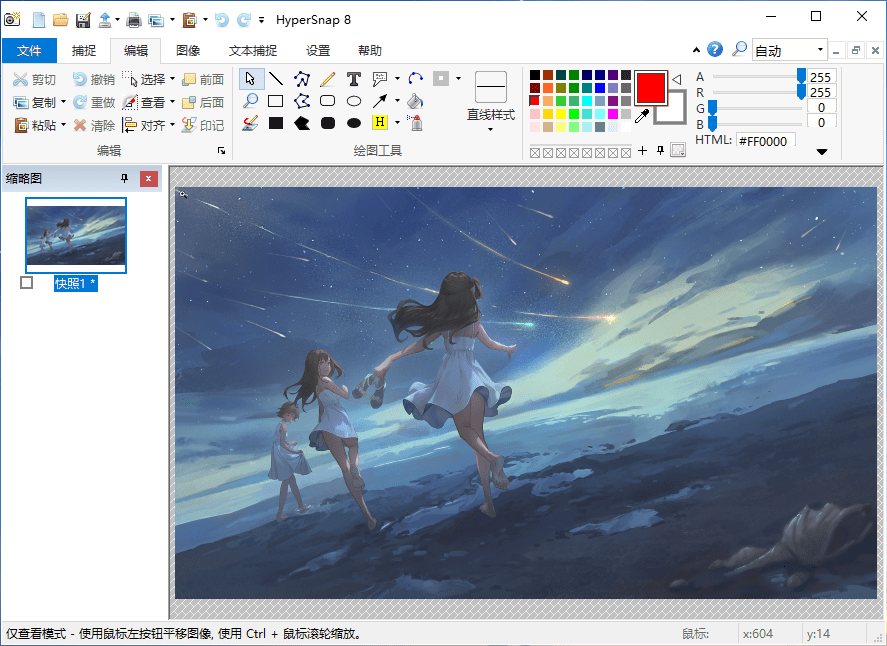Click the save floppy icon in title bar
The image size is (887, 646).
pyautogui.click(x=83, y=20)
